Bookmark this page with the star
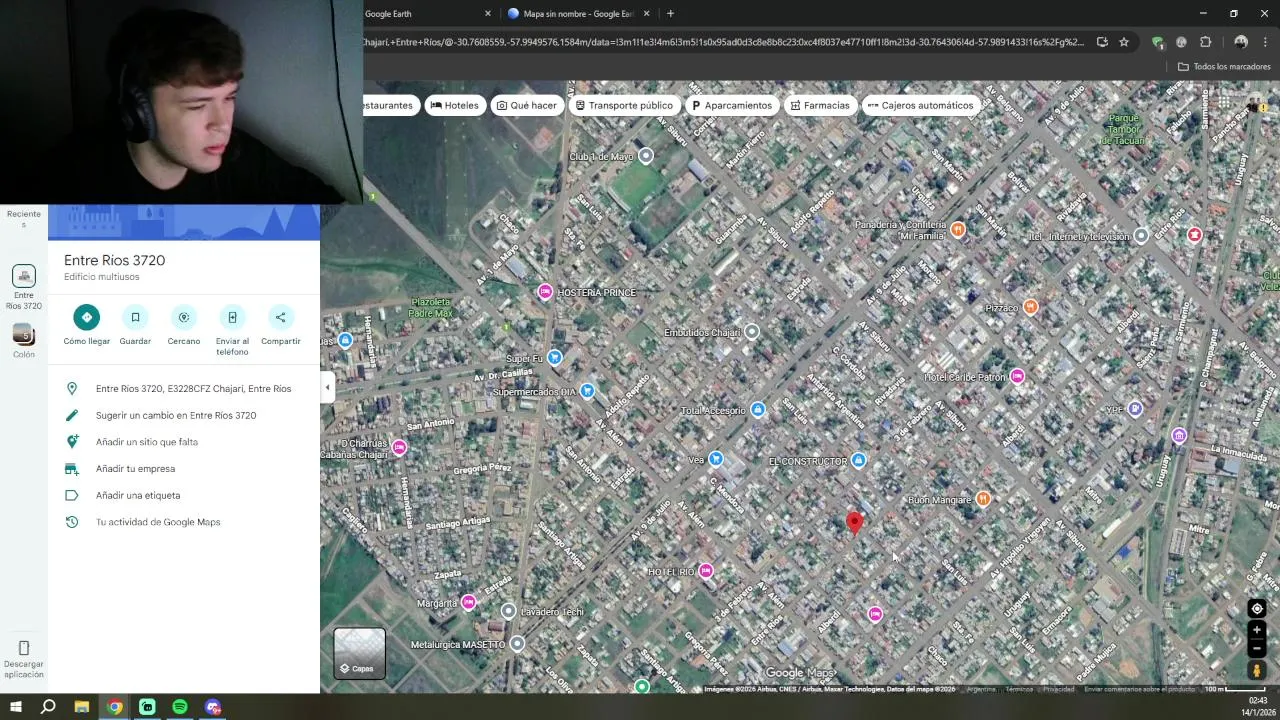 [1124, 42]
